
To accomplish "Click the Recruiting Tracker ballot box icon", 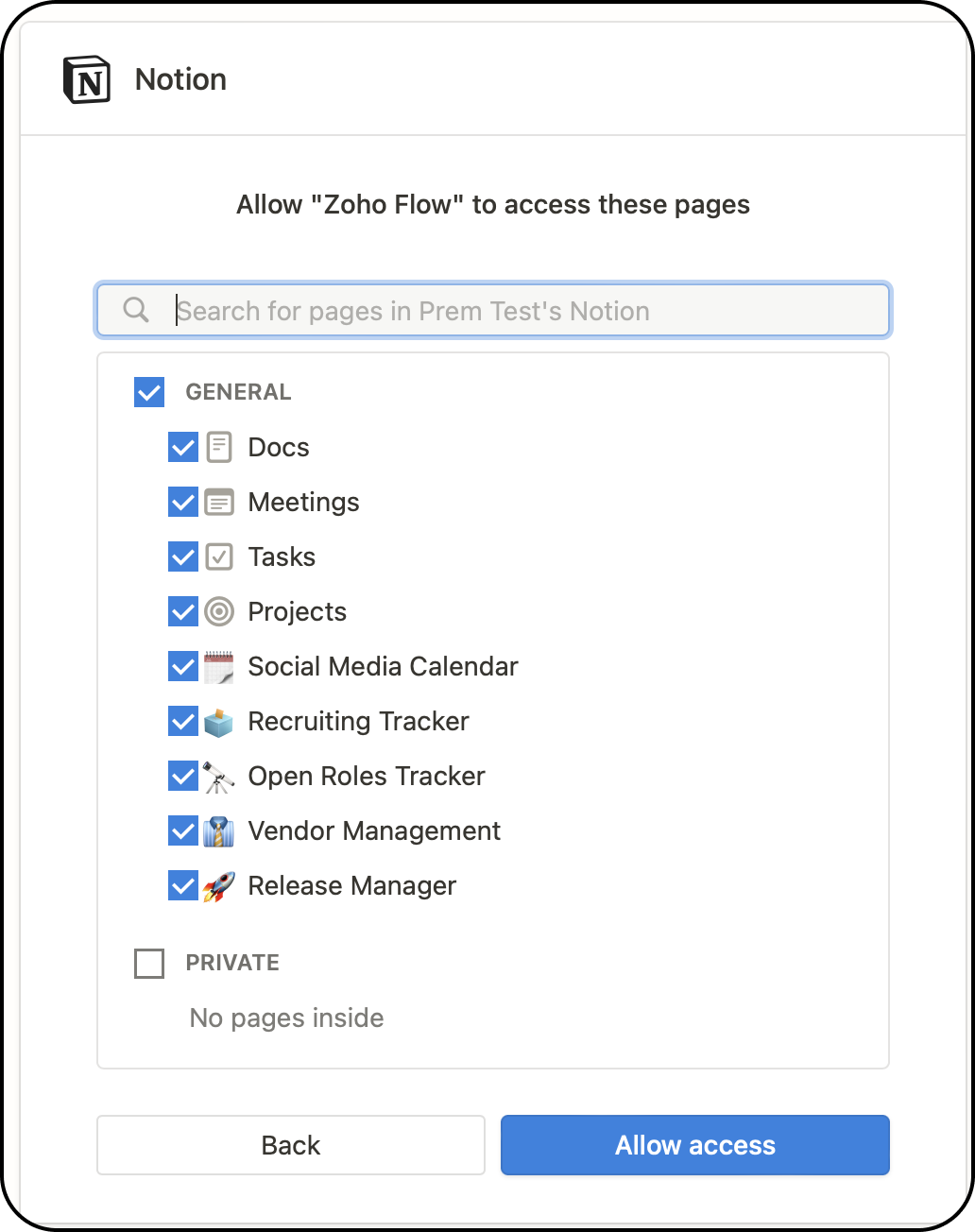I will pos(219,722).
